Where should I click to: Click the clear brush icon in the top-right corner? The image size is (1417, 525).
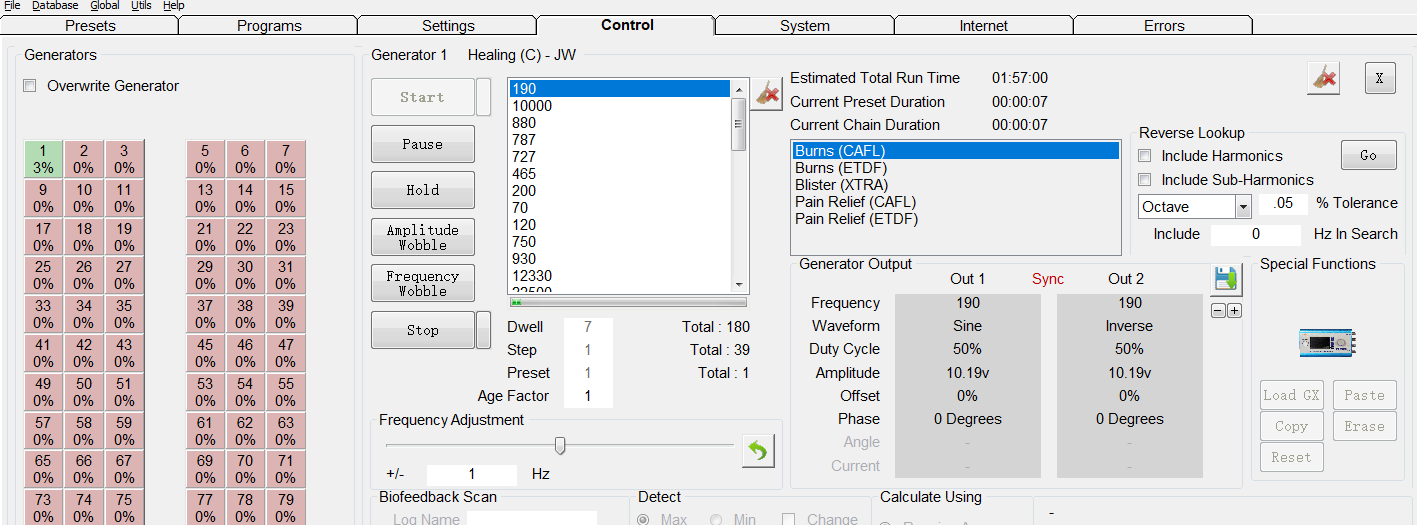tap(1323, 79)
